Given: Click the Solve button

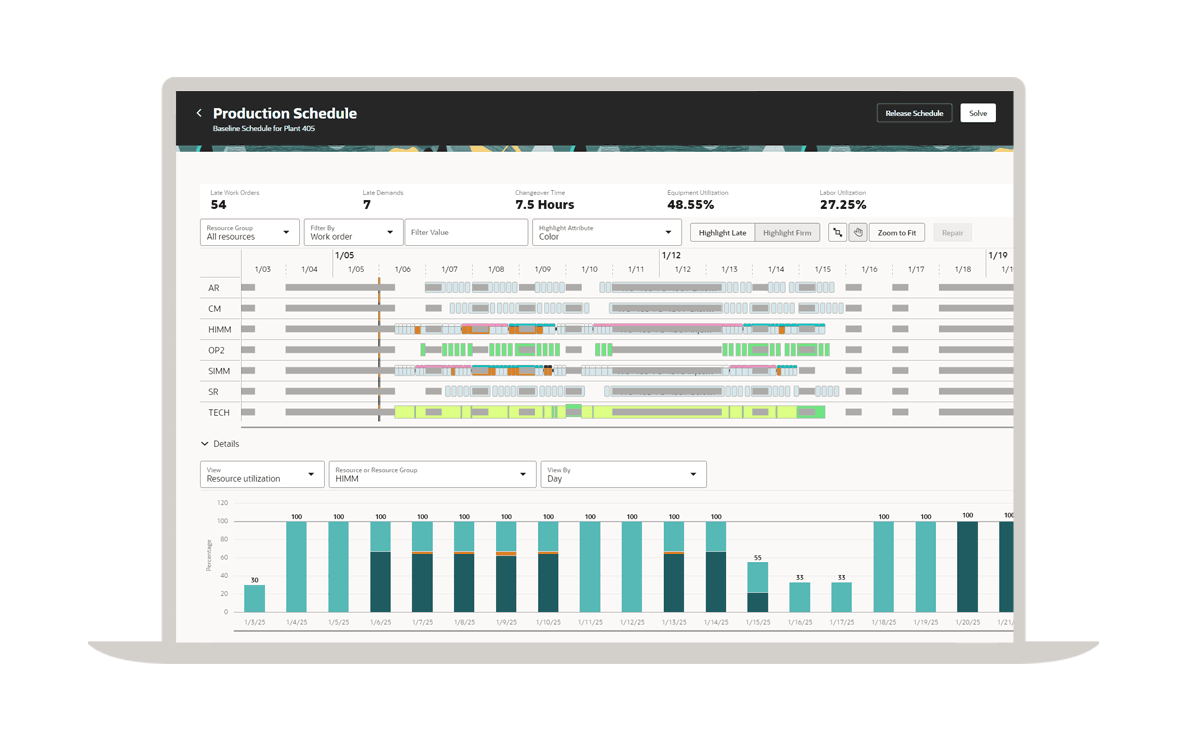Looking at the screenshot, I should [x=977, y=113].
